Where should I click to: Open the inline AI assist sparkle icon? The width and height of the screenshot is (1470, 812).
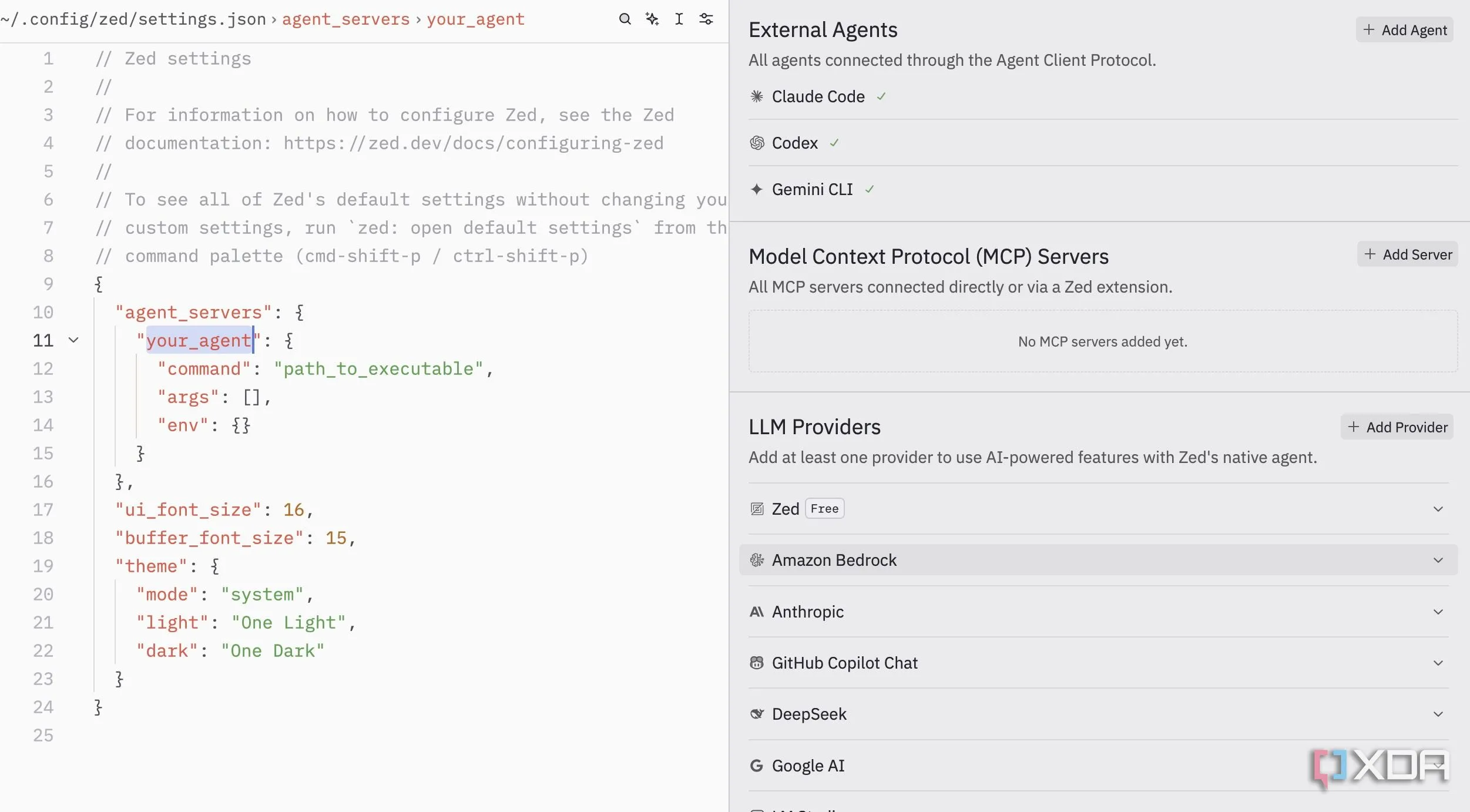tap(652, 19)
